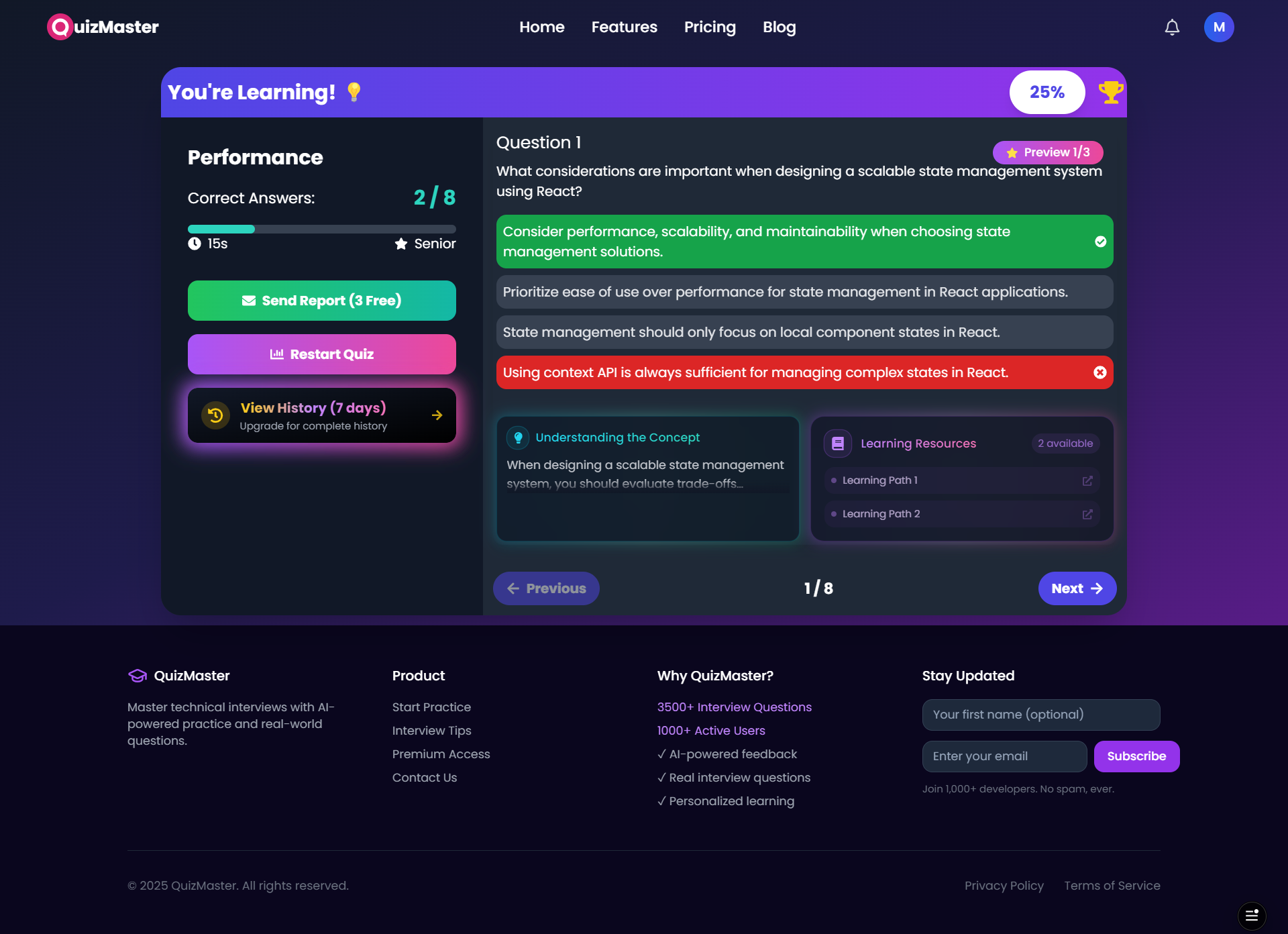Screen dimensions: 1288x934
Task: Click the gold trophy icon
Action: coord(1110,92)
